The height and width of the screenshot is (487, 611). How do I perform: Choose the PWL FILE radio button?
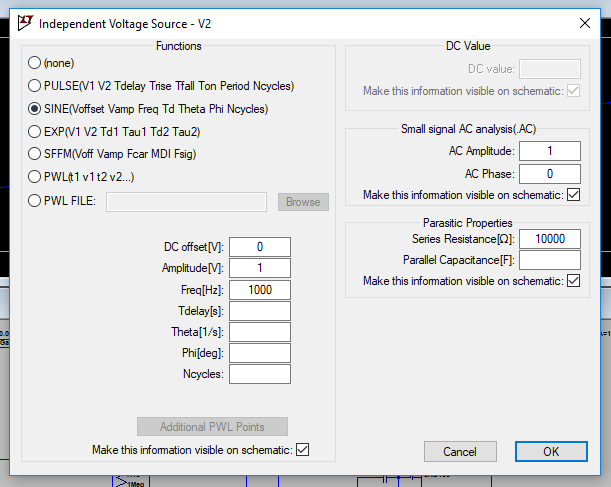(x=35, y=202)
